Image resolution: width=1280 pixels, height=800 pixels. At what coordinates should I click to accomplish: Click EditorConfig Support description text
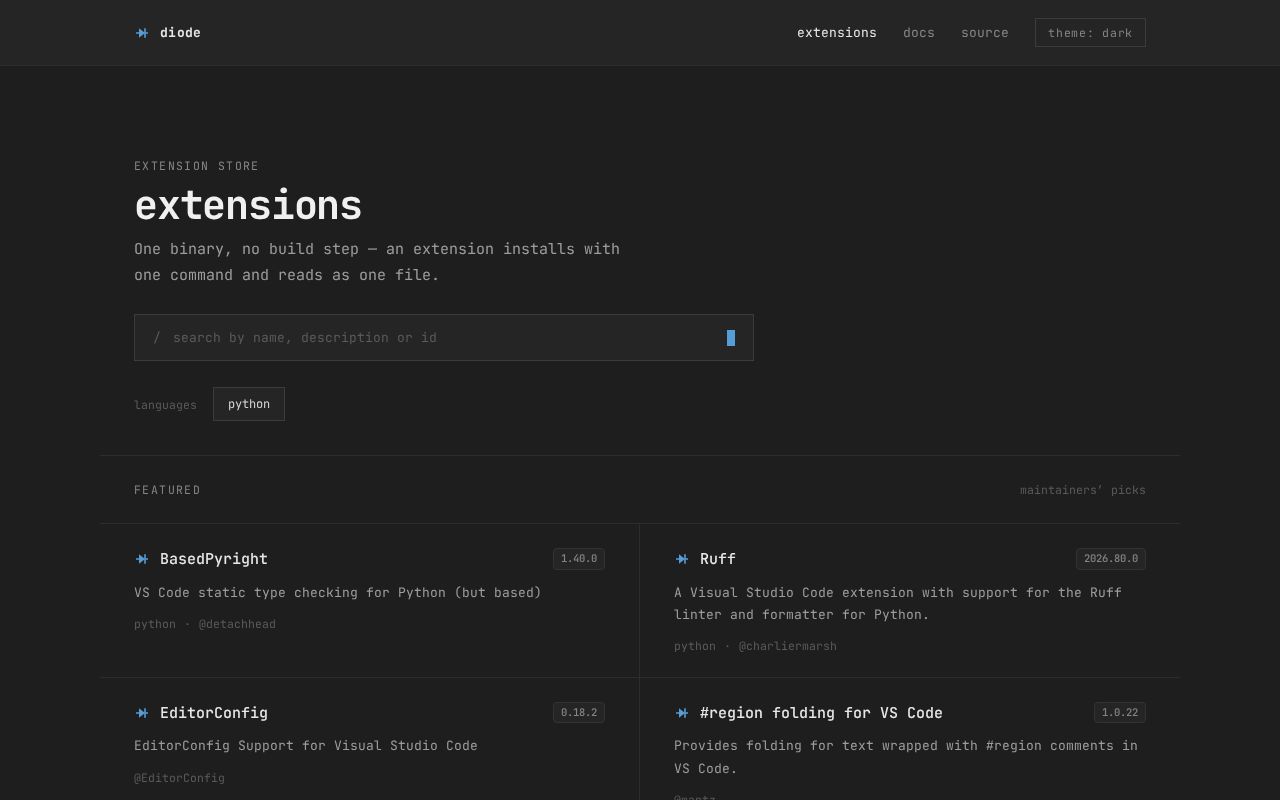click(x=306, y=746)
